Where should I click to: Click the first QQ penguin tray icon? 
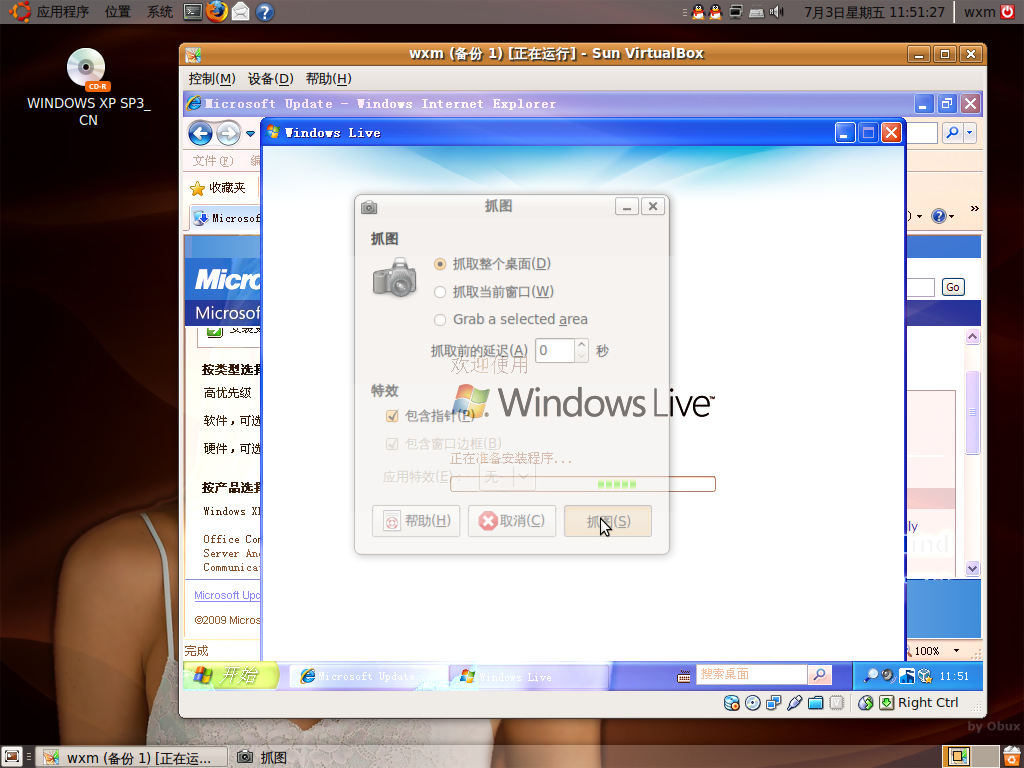698,12
